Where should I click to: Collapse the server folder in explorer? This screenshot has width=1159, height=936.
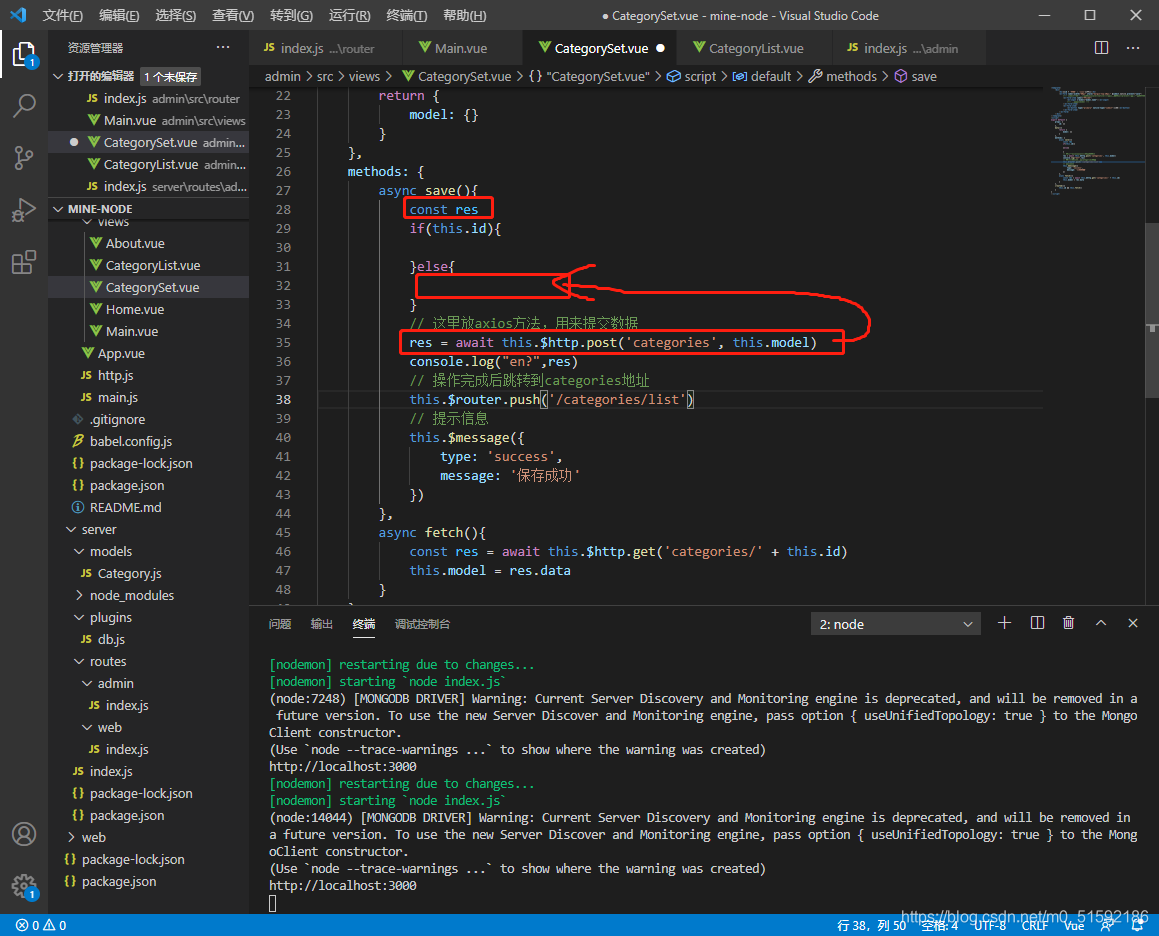[x=98, y=529]
